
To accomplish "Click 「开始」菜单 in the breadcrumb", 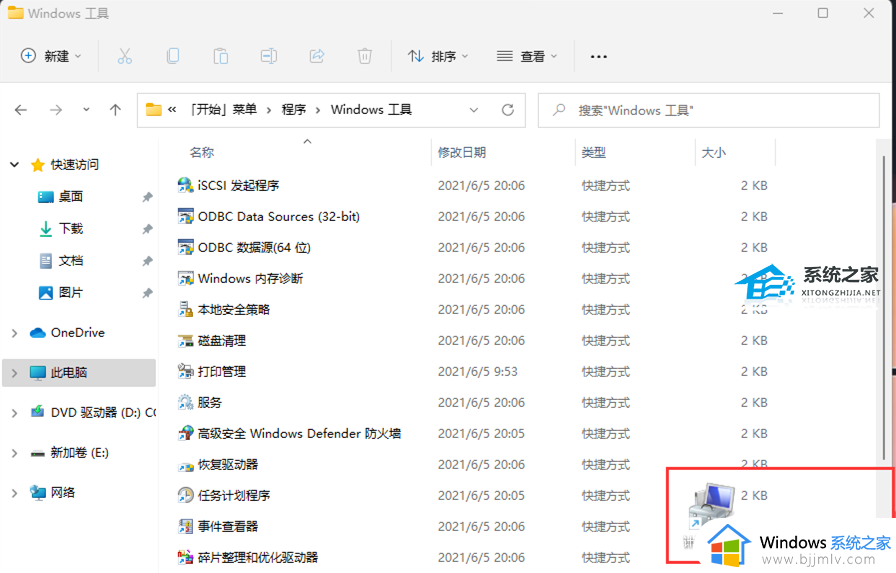I will (223, 110).
